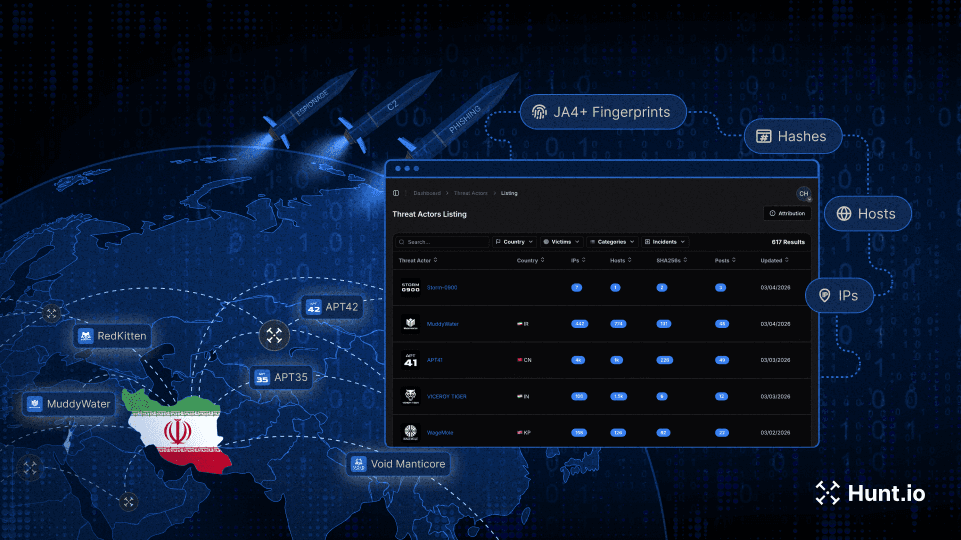Open the Storm-0900 threat actor link
Viewport: 961px width, 540px height.
442,287
